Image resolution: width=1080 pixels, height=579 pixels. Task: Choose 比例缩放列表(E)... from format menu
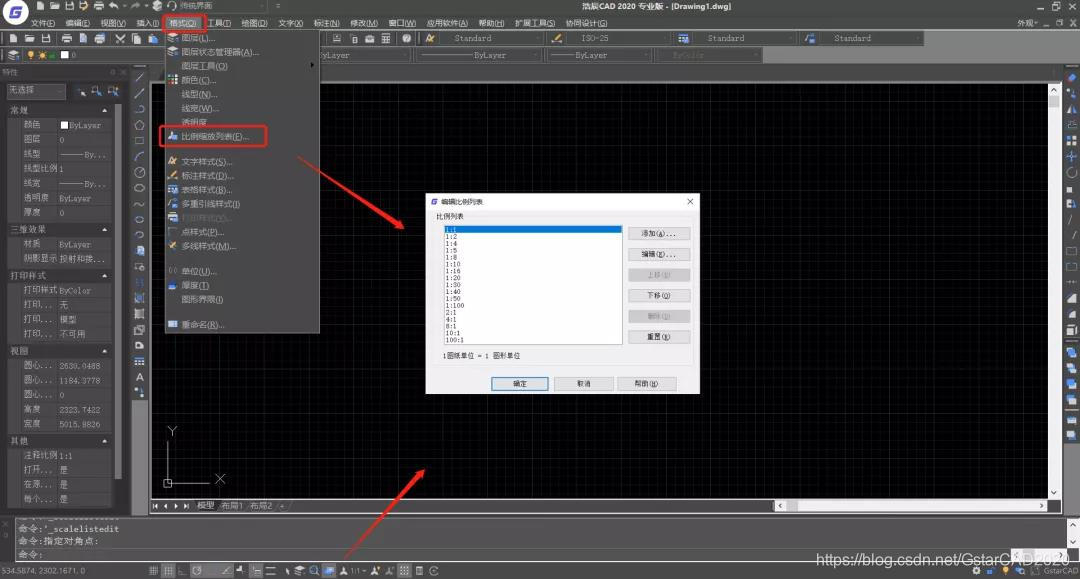pyautogui.click(x=214, y=136)
